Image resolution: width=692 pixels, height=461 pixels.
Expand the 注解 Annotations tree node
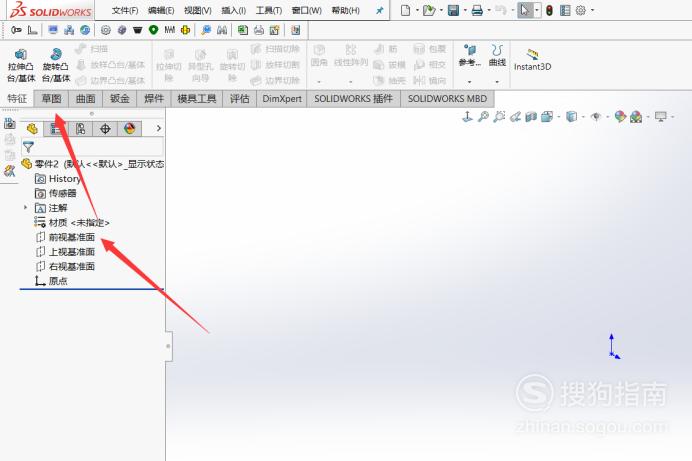[26, 208]
